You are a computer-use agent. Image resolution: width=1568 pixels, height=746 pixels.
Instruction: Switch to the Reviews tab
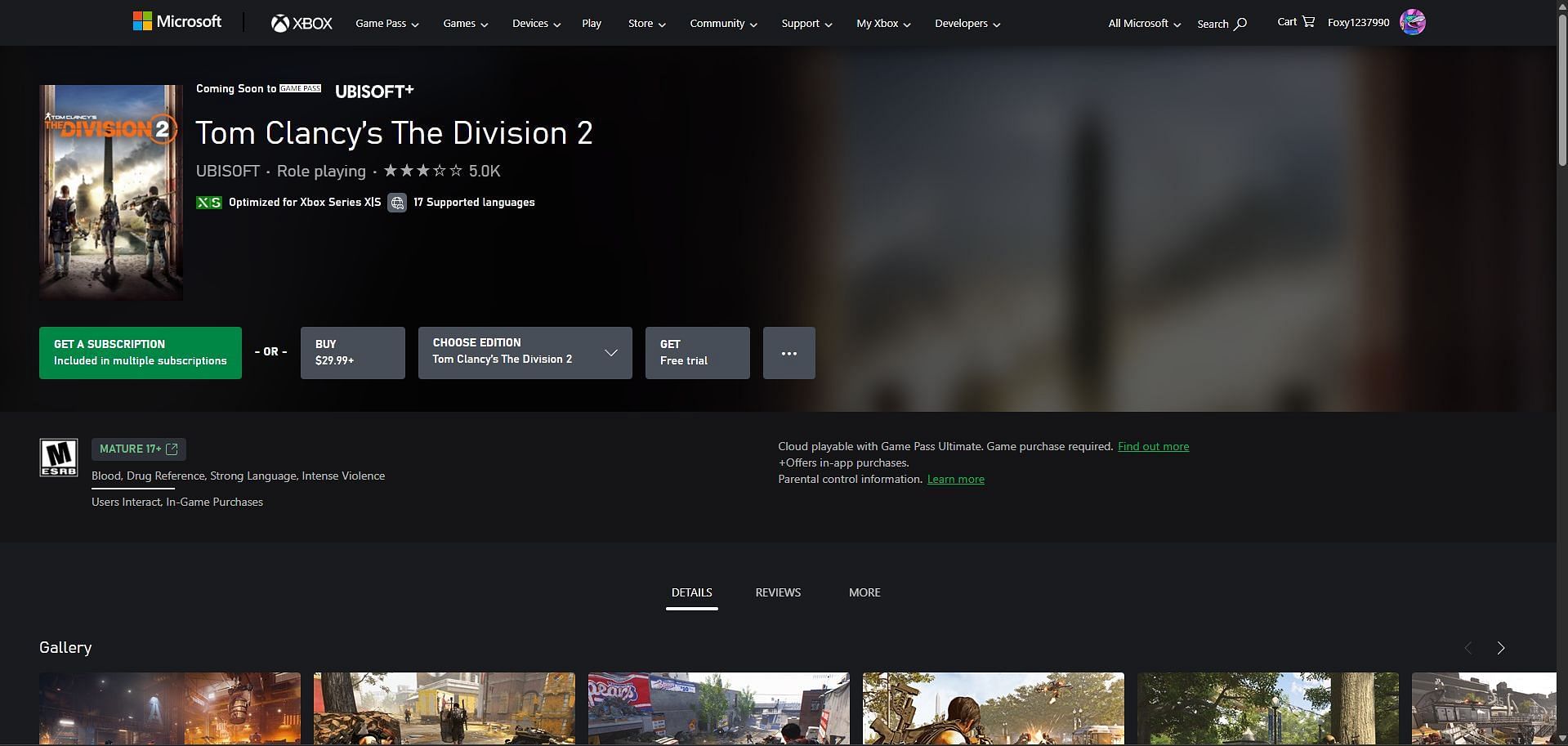point(778,592)
